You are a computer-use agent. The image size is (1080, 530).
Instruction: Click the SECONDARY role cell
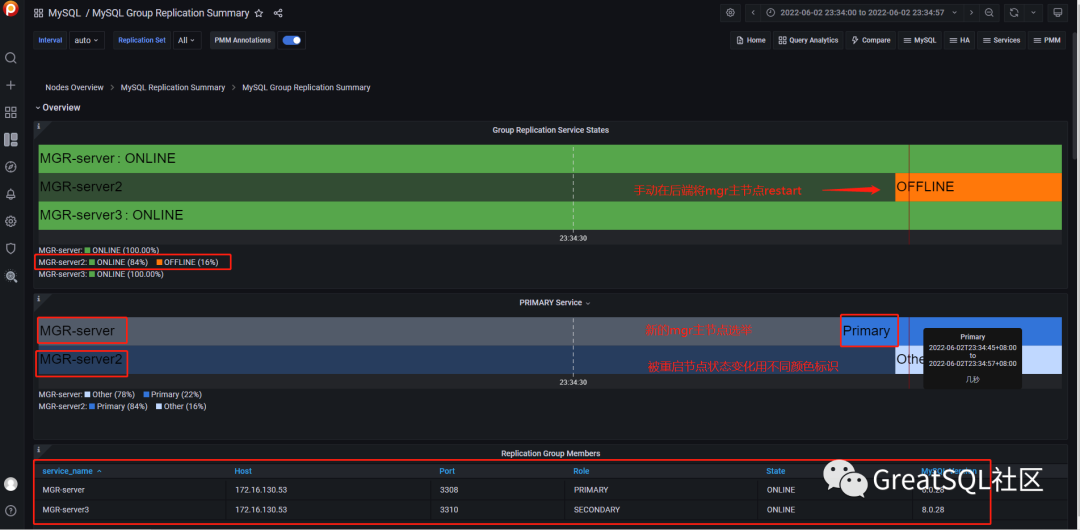596,509
